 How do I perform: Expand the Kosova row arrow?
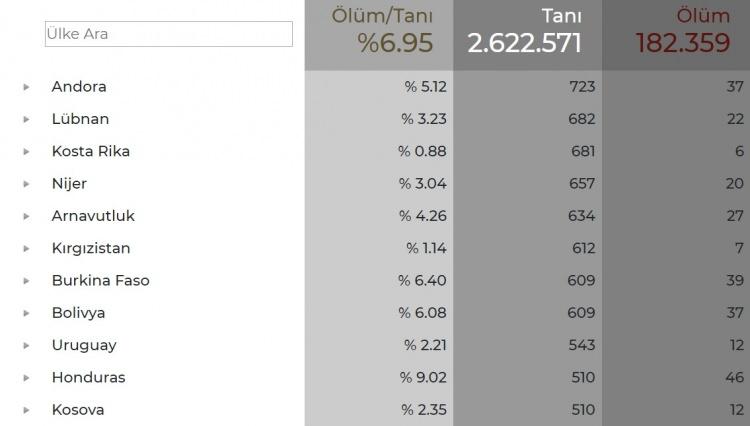pyautogui.click(x=27, y=410)
